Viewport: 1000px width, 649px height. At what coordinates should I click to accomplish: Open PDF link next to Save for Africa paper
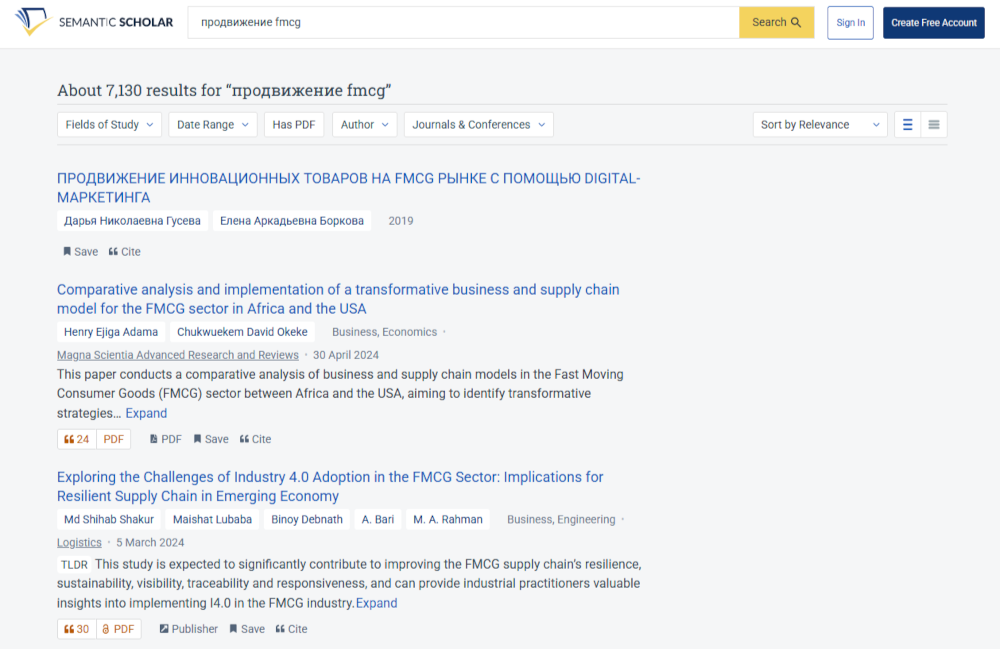click(166, 439)
